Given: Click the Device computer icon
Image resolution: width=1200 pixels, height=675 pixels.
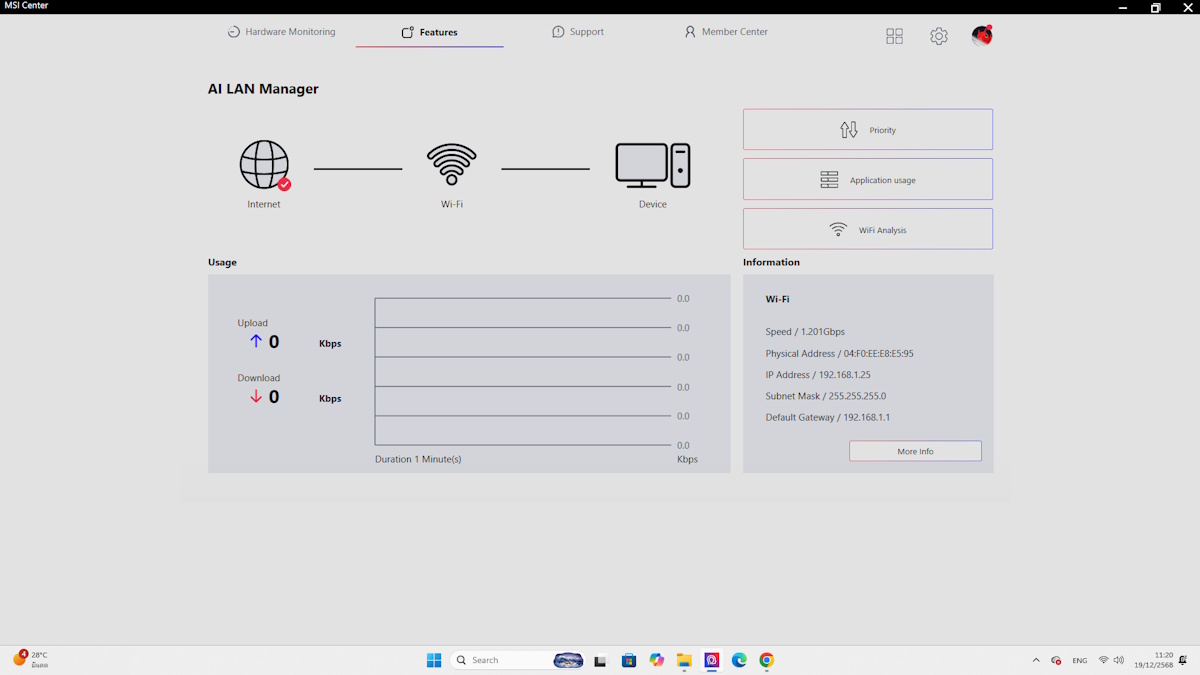Looking at the screenshot, I should [x=652, y=165].
